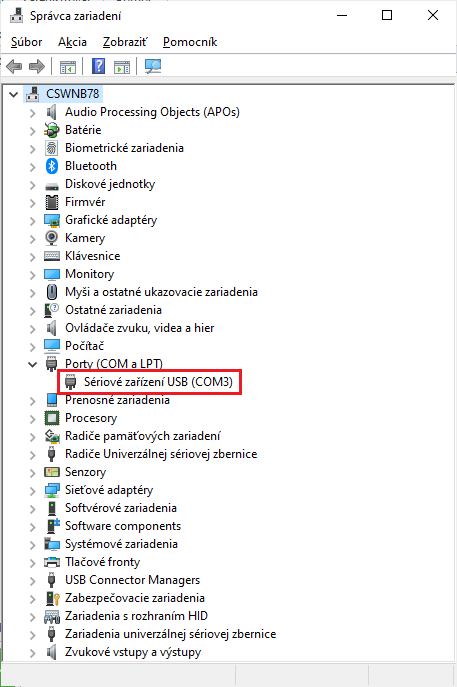Expand Radiče Univerzálnej sériovej zbernice
The width and height of the screenshot is (457, 687).
click(x=32, y=454)
